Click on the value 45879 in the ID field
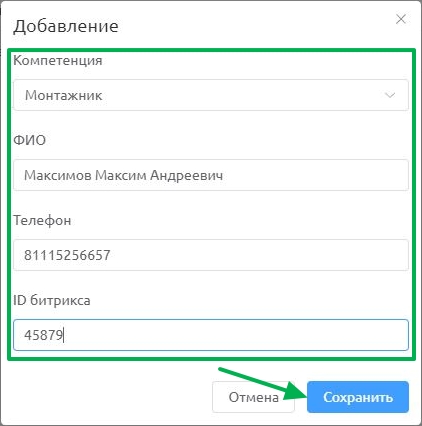 (44, 335)
